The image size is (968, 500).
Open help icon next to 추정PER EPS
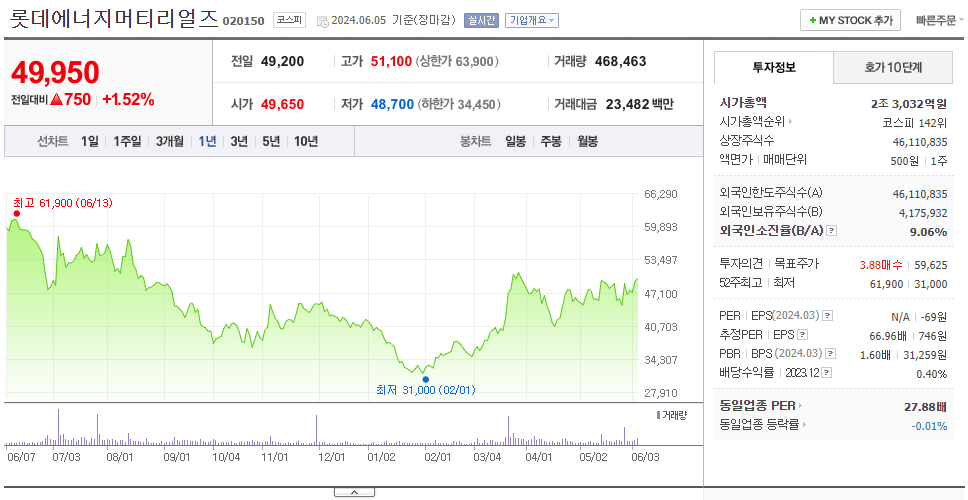[x=802, y=335]
